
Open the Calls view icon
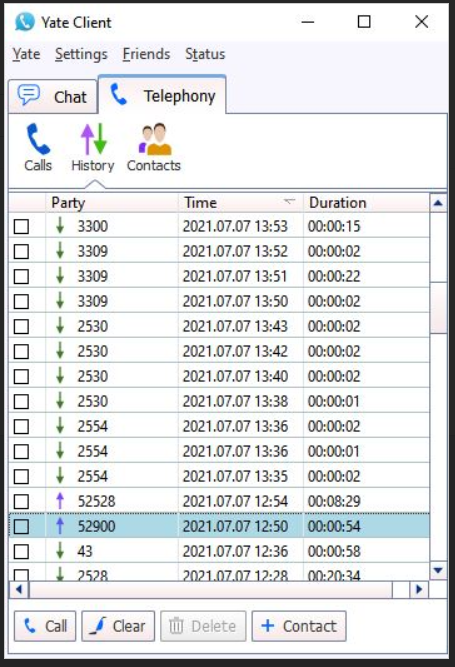tap(38, 140)
